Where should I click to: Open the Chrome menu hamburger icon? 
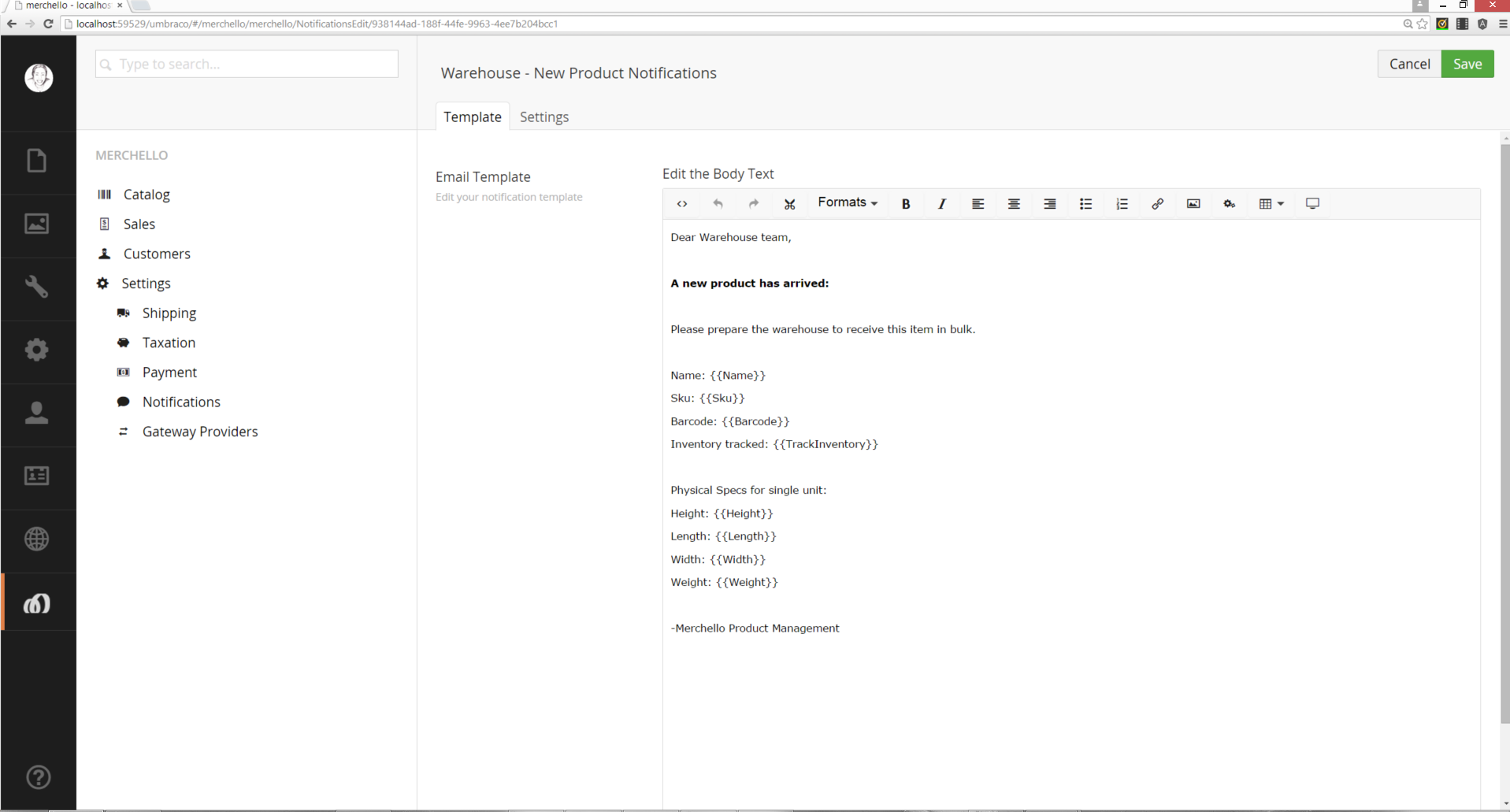pos(1502,24)
